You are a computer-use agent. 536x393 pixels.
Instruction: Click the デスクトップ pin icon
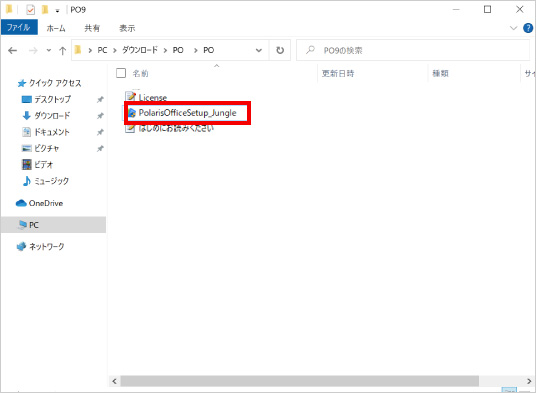100,99
